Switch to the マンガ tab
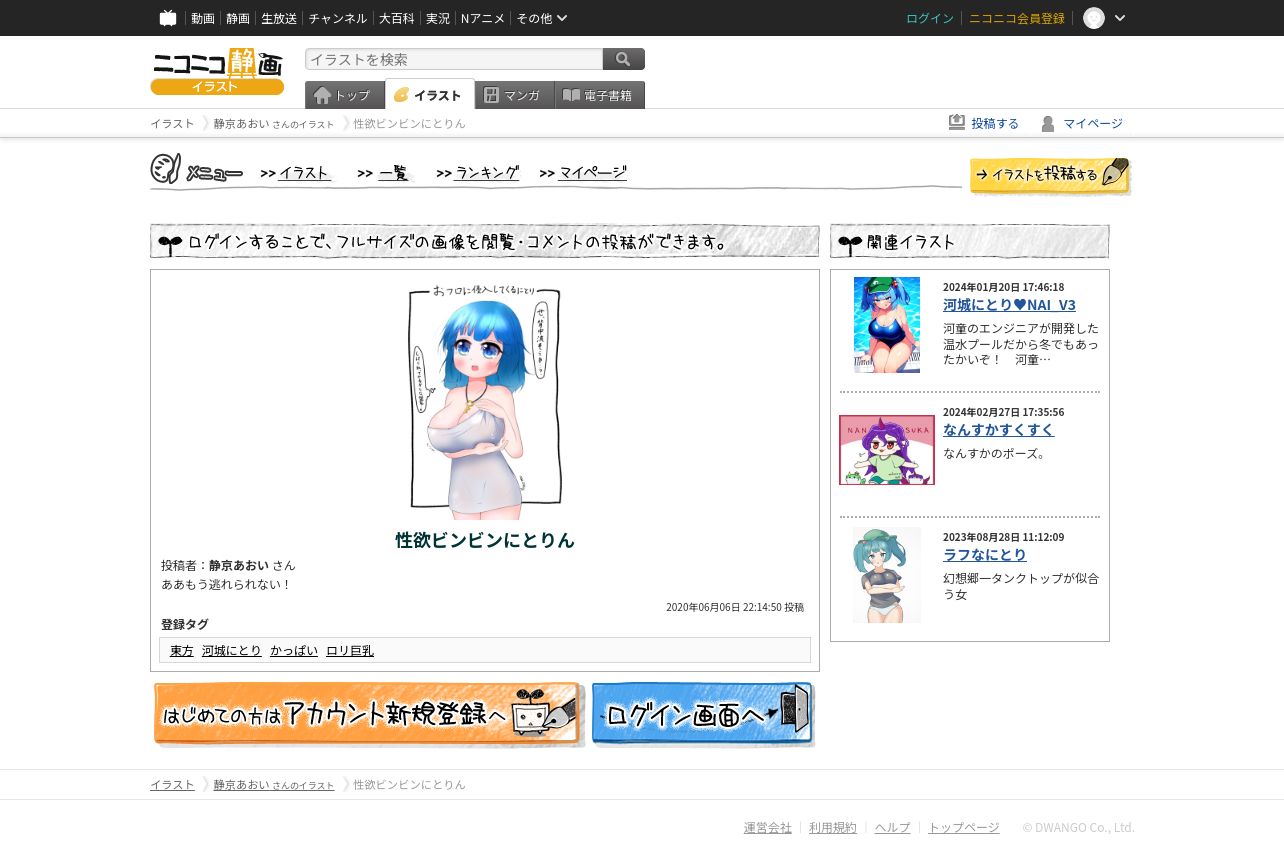 coord(515,95)
